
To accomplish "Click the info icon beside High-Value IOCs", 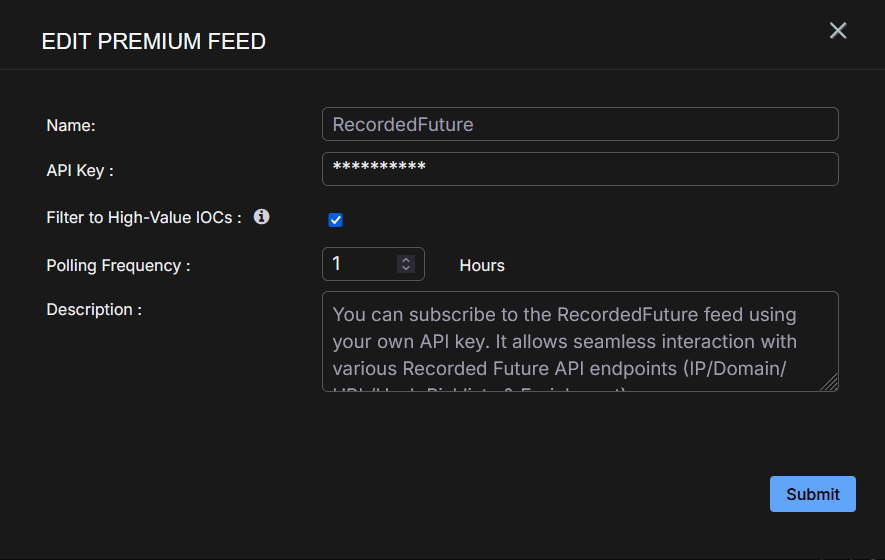I will click(262, 216).
